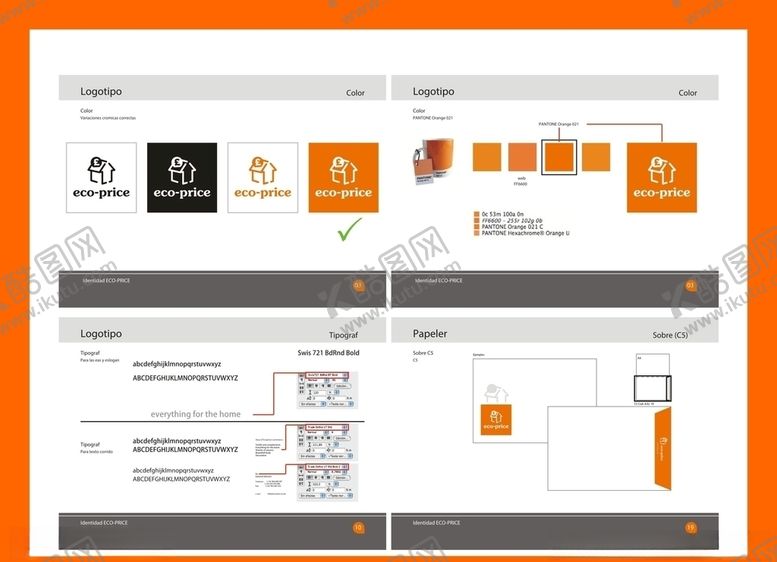The height and width of the screenshot is (562, 777).
Task: Click the 'Swis 721 BdRnd Bold' font name
Action: click(x=328, y=353)
